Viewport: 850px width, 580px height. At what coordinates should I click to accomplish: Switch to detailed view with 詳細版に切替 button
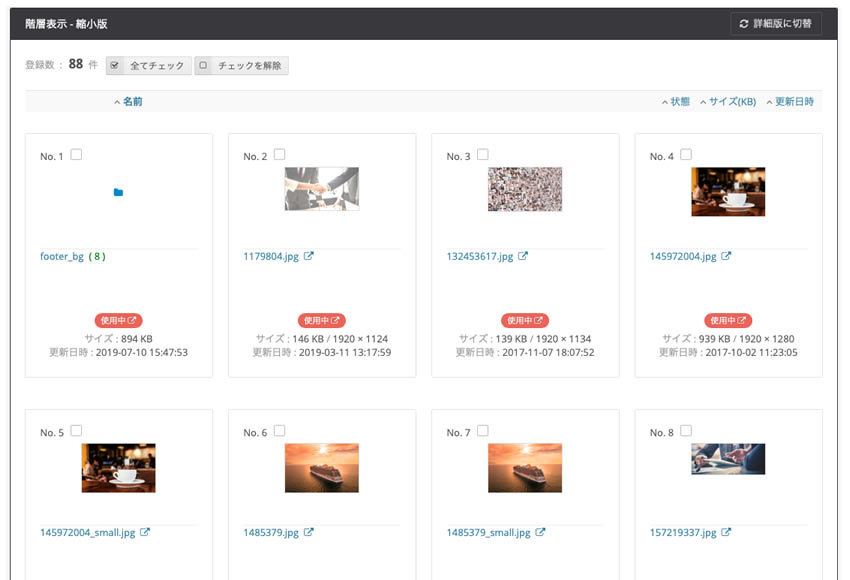click(x=776, y=24)
